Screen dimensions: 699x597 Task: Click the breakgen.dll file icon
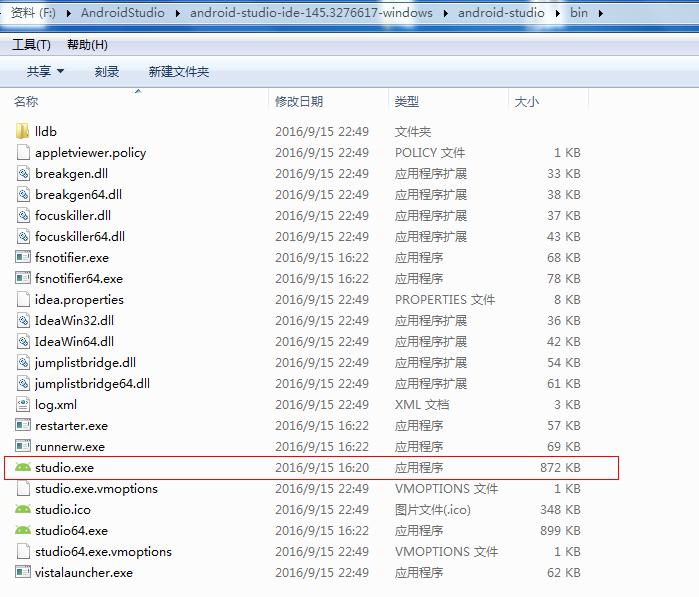point(23,173)
